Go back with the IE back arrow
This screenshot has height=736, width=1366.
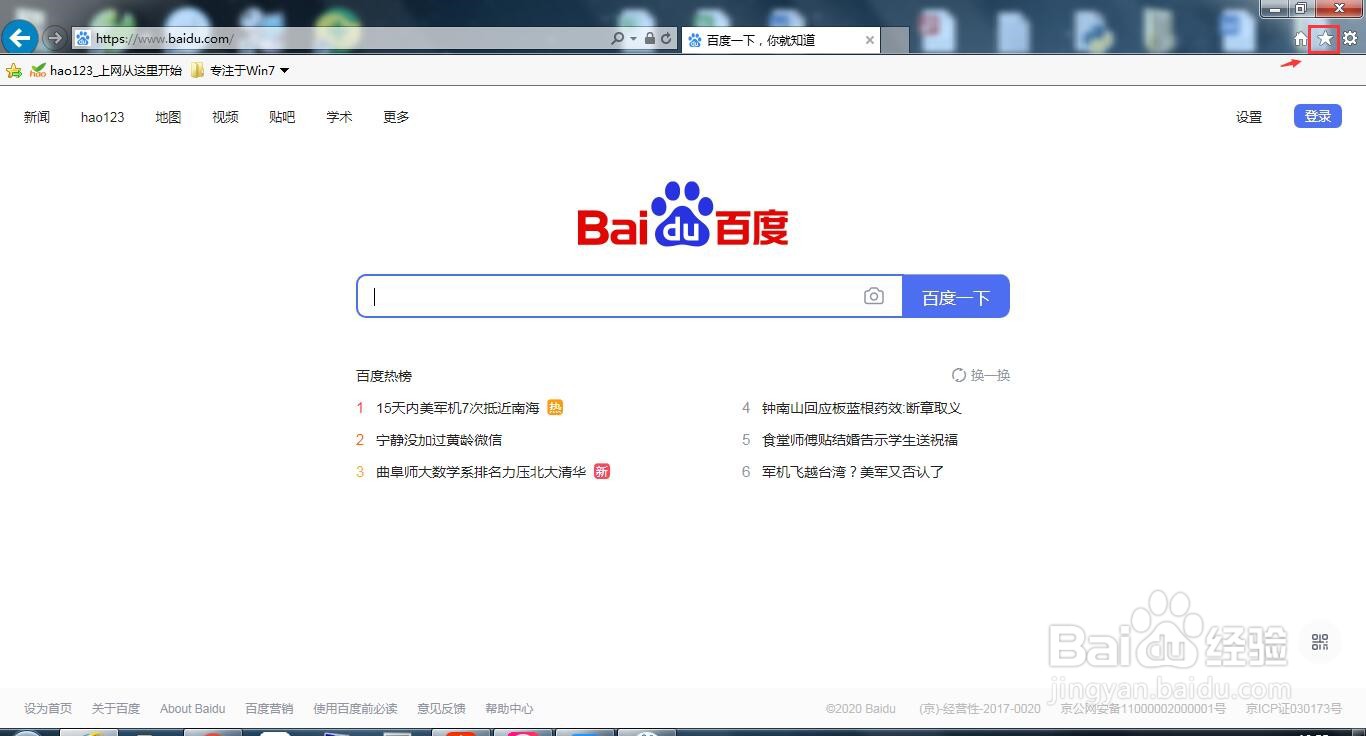20,38
